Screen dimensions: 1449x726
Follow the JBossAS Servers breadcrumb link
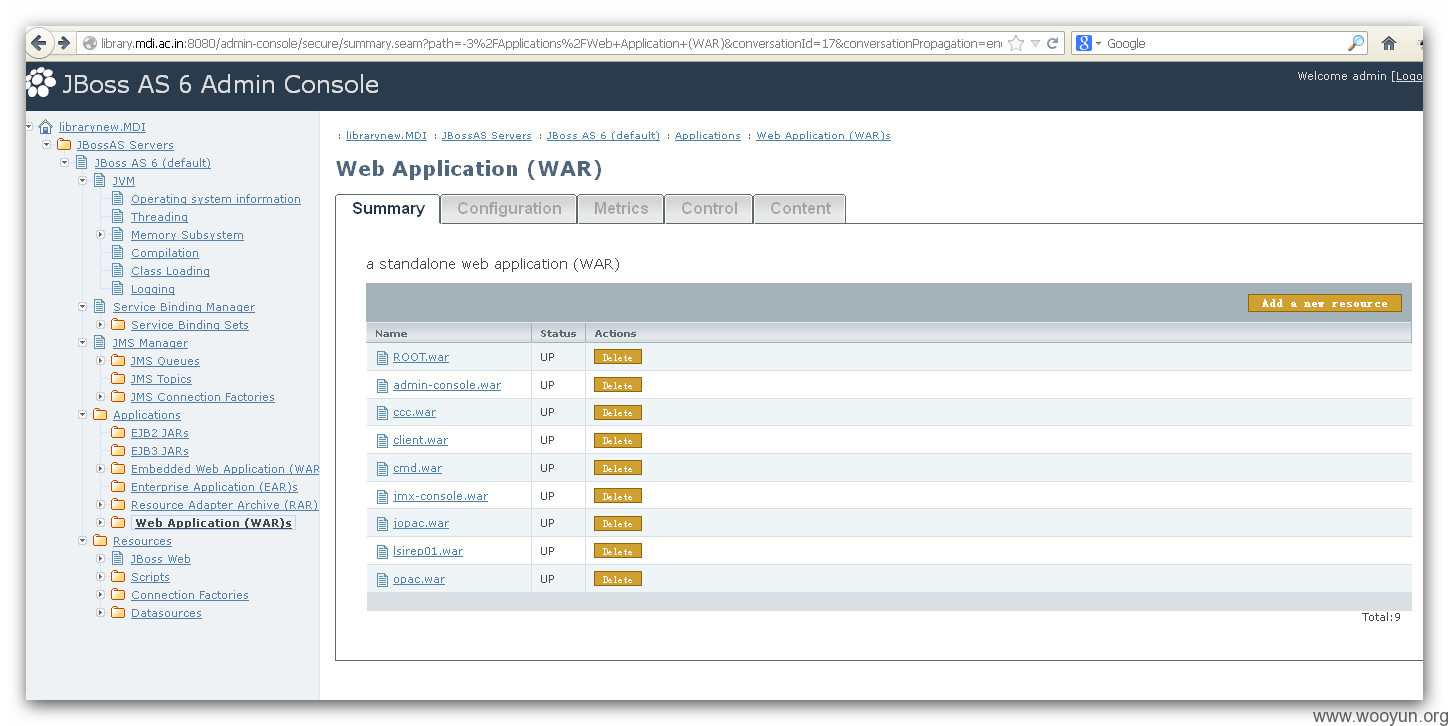coord(486,136)
